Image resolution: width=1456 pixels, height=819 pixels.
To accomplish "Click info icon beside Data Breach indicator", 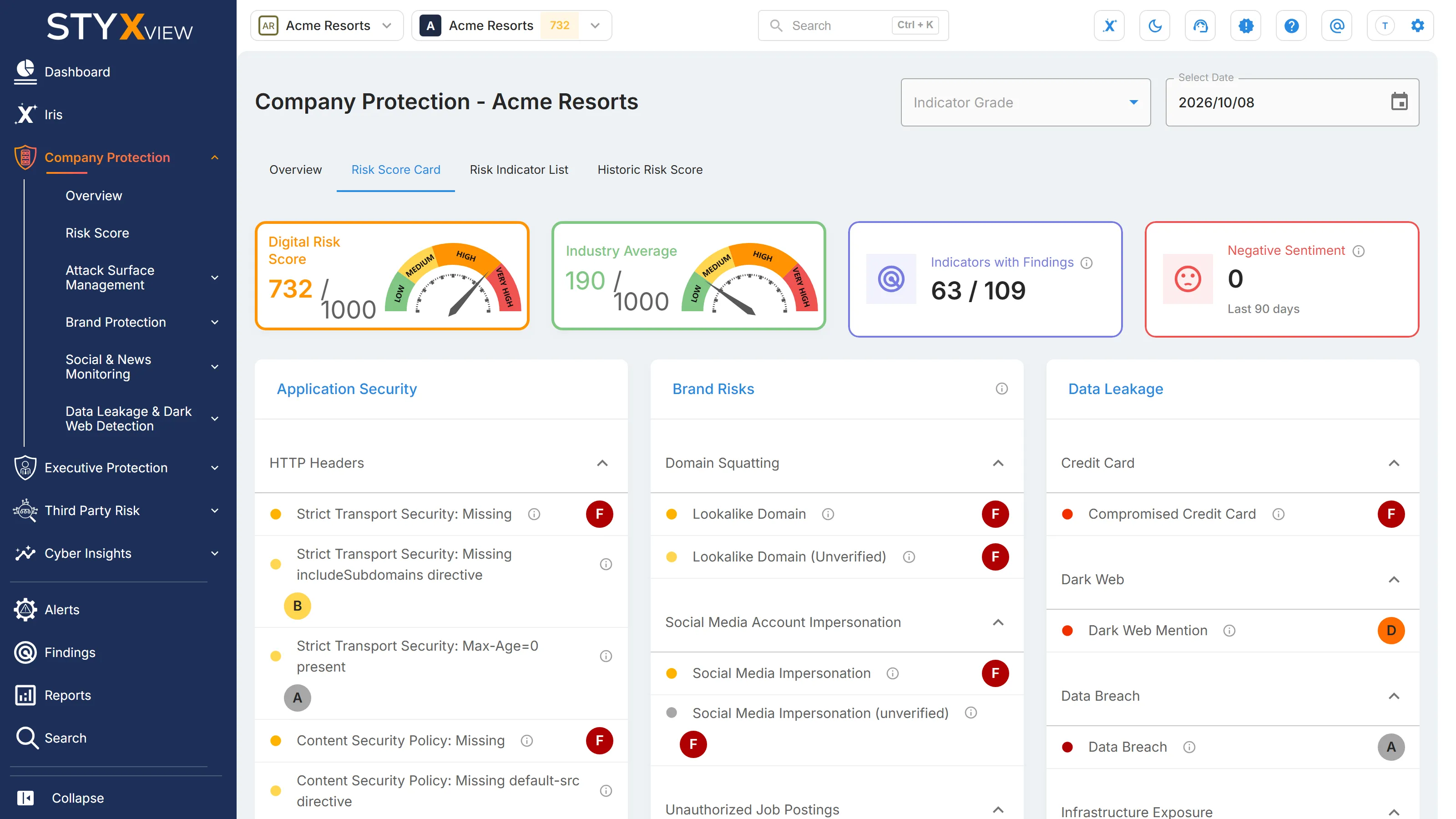I will click(x=1189, y=747).
